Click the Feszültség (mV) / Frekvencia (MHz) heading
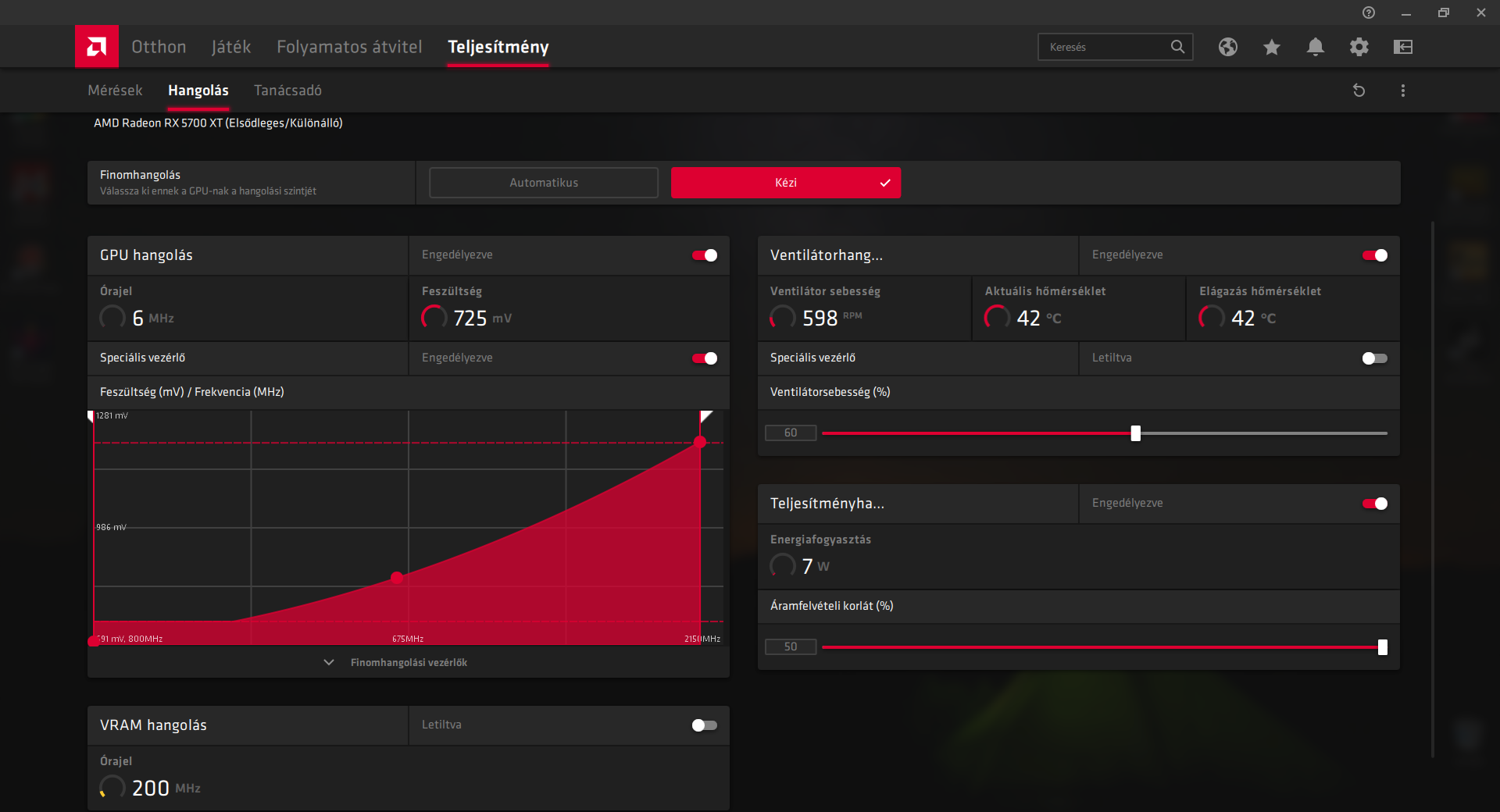Screen dimensions: 1500x812 [x=192, y=392]
